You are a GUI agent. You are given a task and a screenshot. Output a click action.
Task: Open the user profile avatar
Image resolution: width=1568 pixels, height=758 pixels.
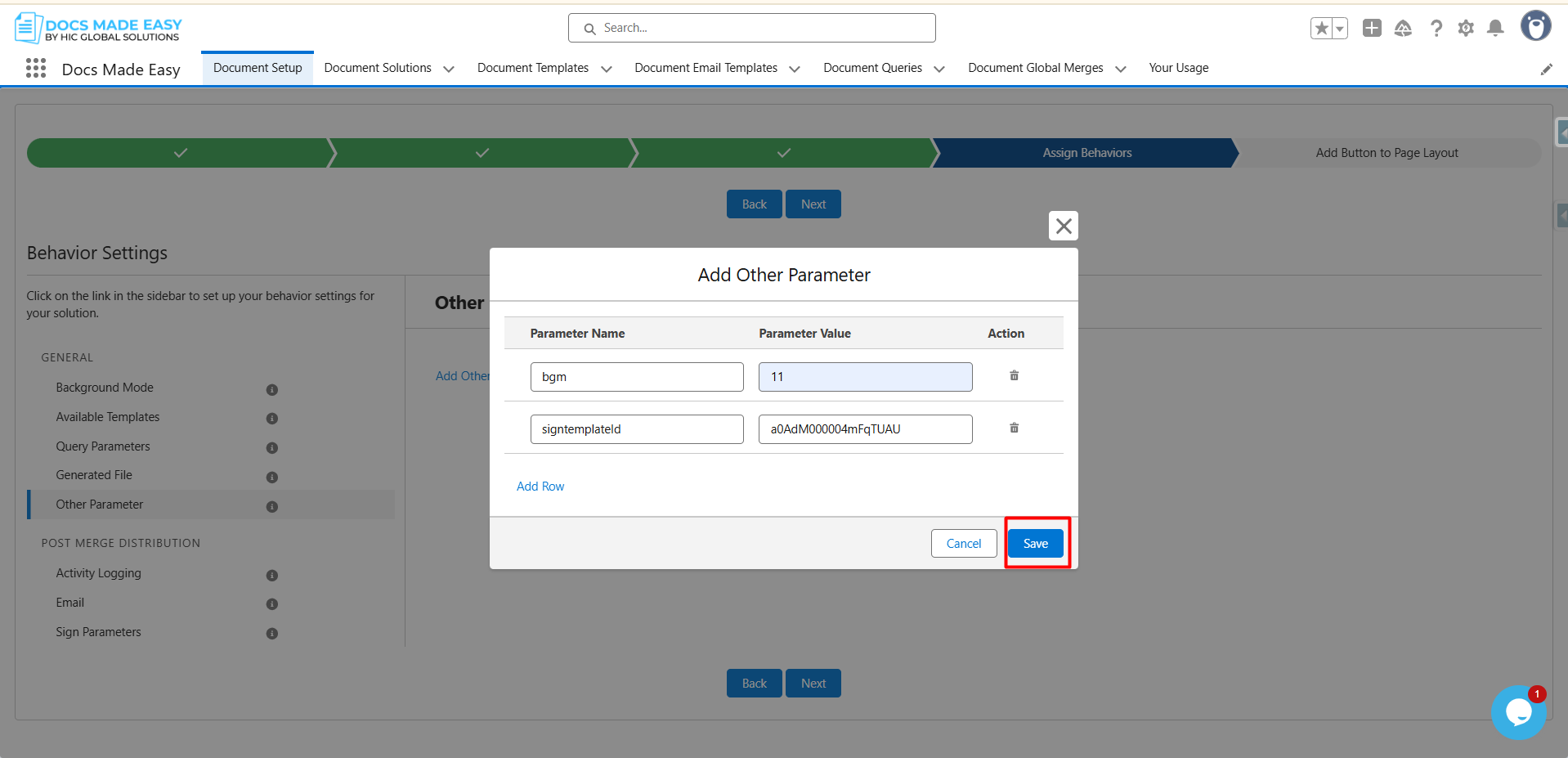(1536, 26)
